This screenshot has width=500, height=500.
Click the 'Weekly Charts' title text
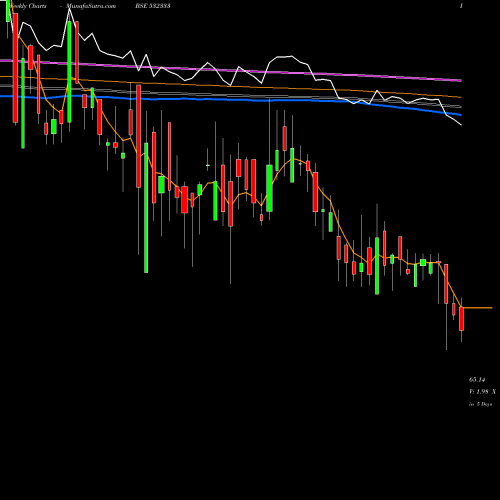(28, 6)
